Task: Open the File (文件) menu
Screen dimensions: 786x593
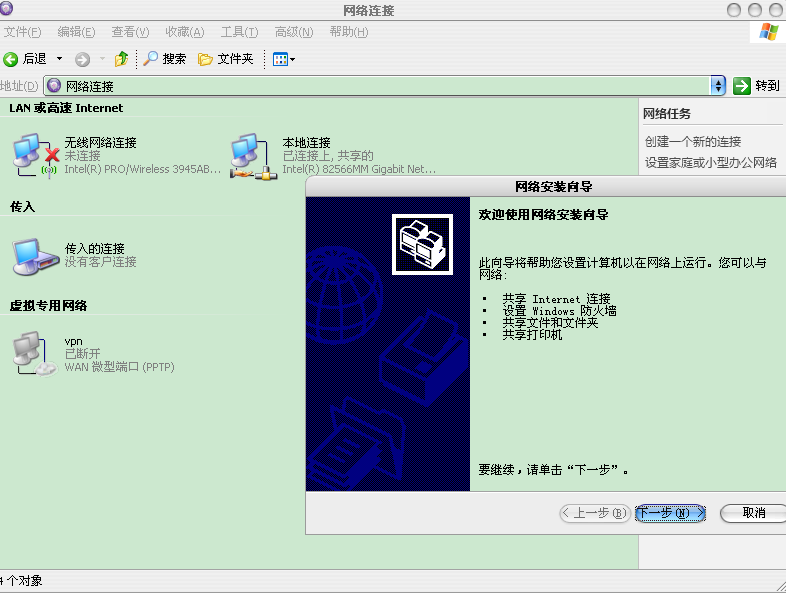Action: pyautogui.click(x=22, y=32)
